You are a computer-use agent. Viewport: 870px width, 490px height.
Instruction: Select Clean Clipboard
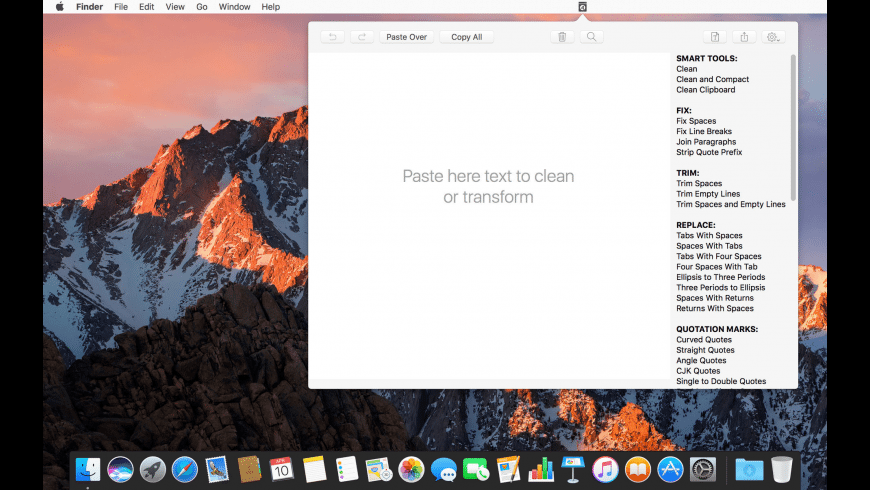[x=705, y=90]
